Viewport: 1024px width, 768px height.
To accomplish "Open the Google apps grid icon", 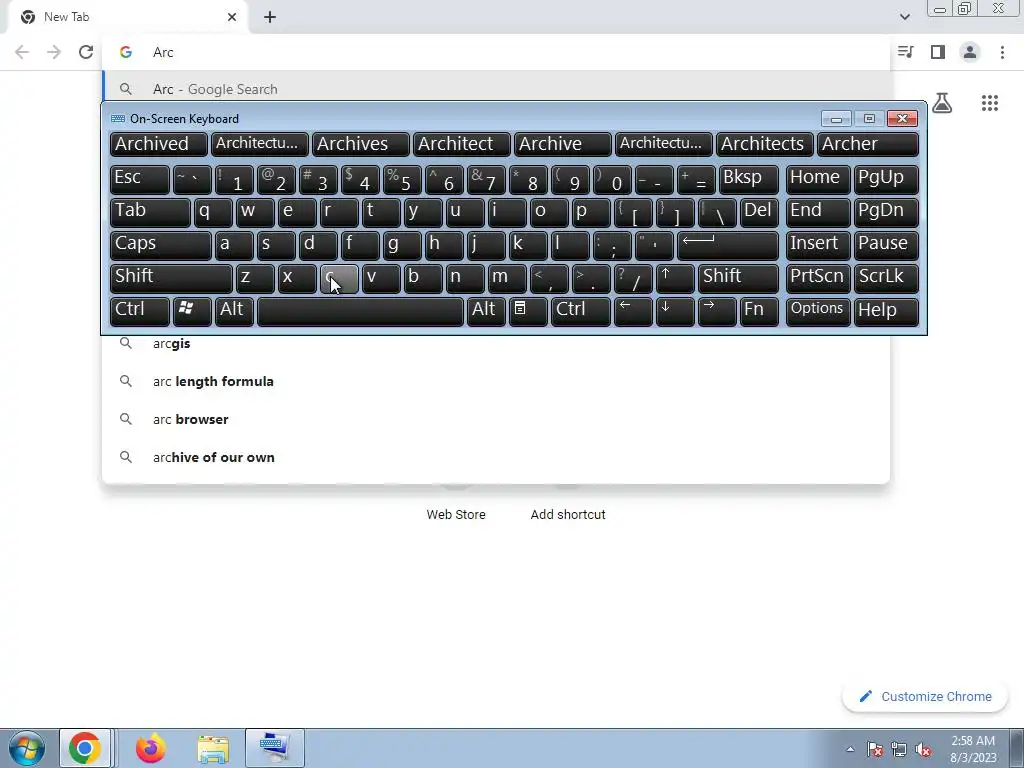I will click(989, 103).
